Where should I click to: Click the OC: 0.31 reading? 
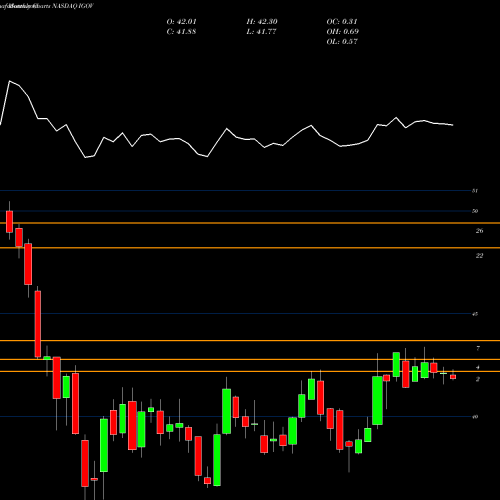pos(342,22)
